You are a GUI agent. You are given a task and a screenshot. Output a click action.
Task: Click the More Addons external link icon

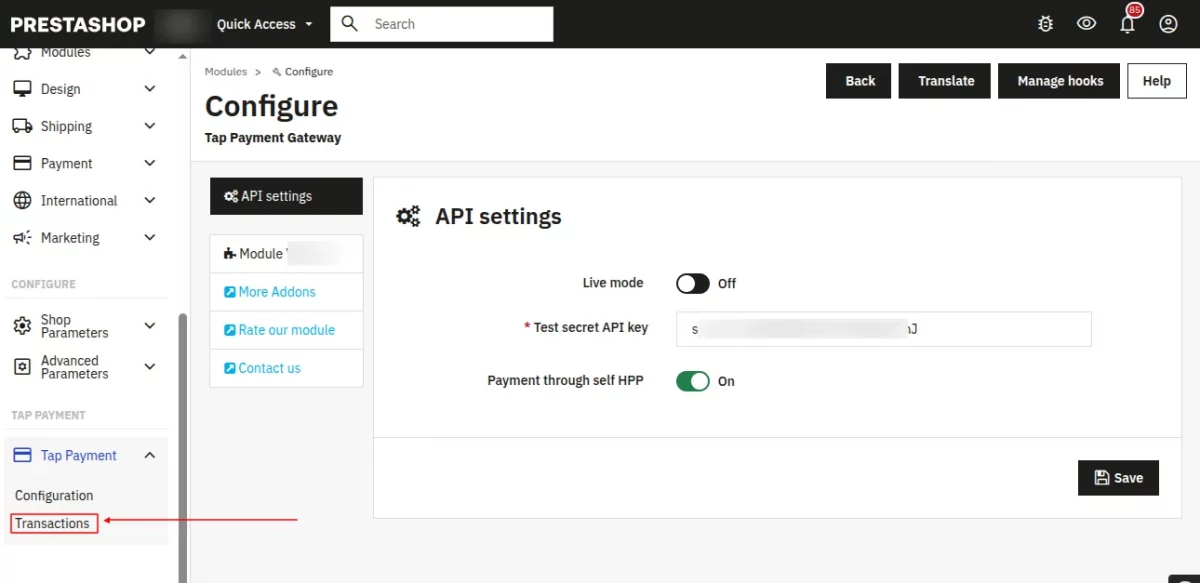point(230,292)
